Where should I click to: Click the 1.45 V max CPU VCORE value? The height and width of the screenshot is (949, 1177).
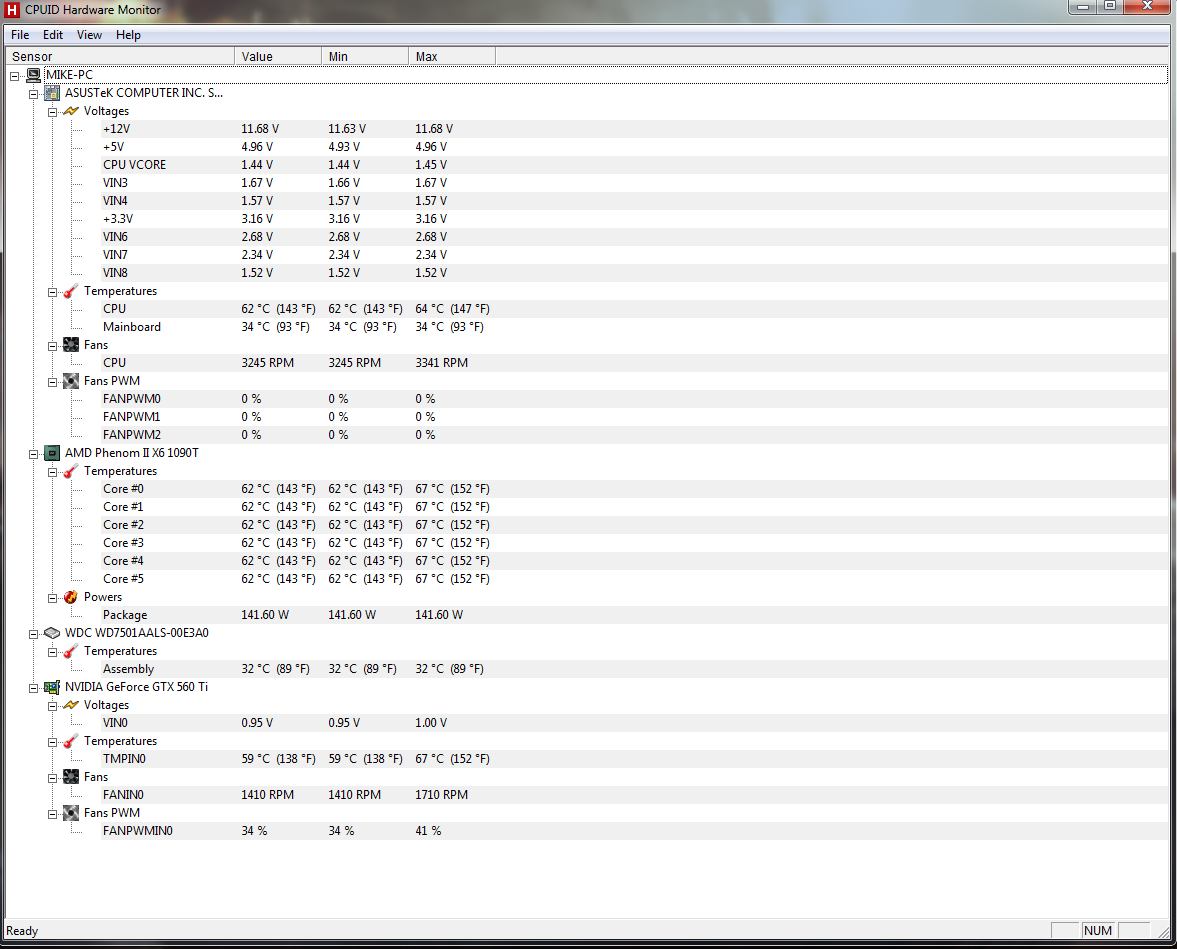(431, 165)
